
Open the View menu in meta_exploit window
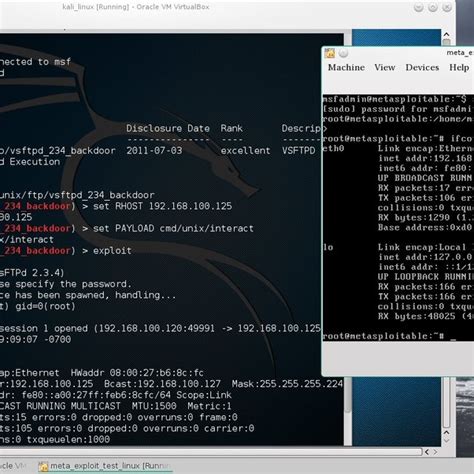click(385, 67)
